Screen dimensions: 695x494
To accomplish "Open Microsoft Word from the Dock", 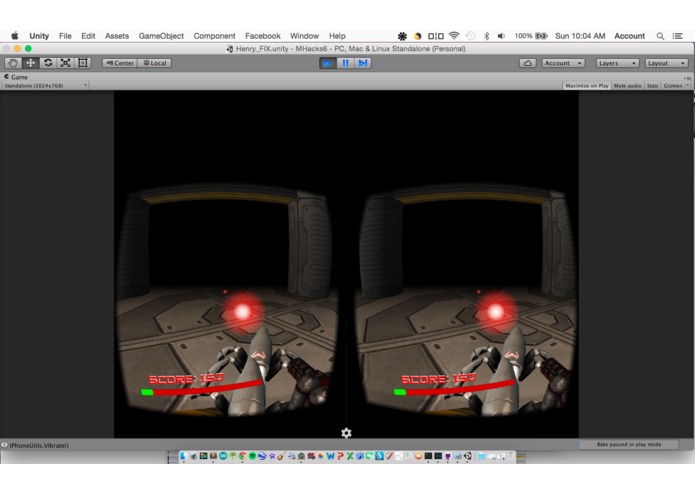I will 330,456.
